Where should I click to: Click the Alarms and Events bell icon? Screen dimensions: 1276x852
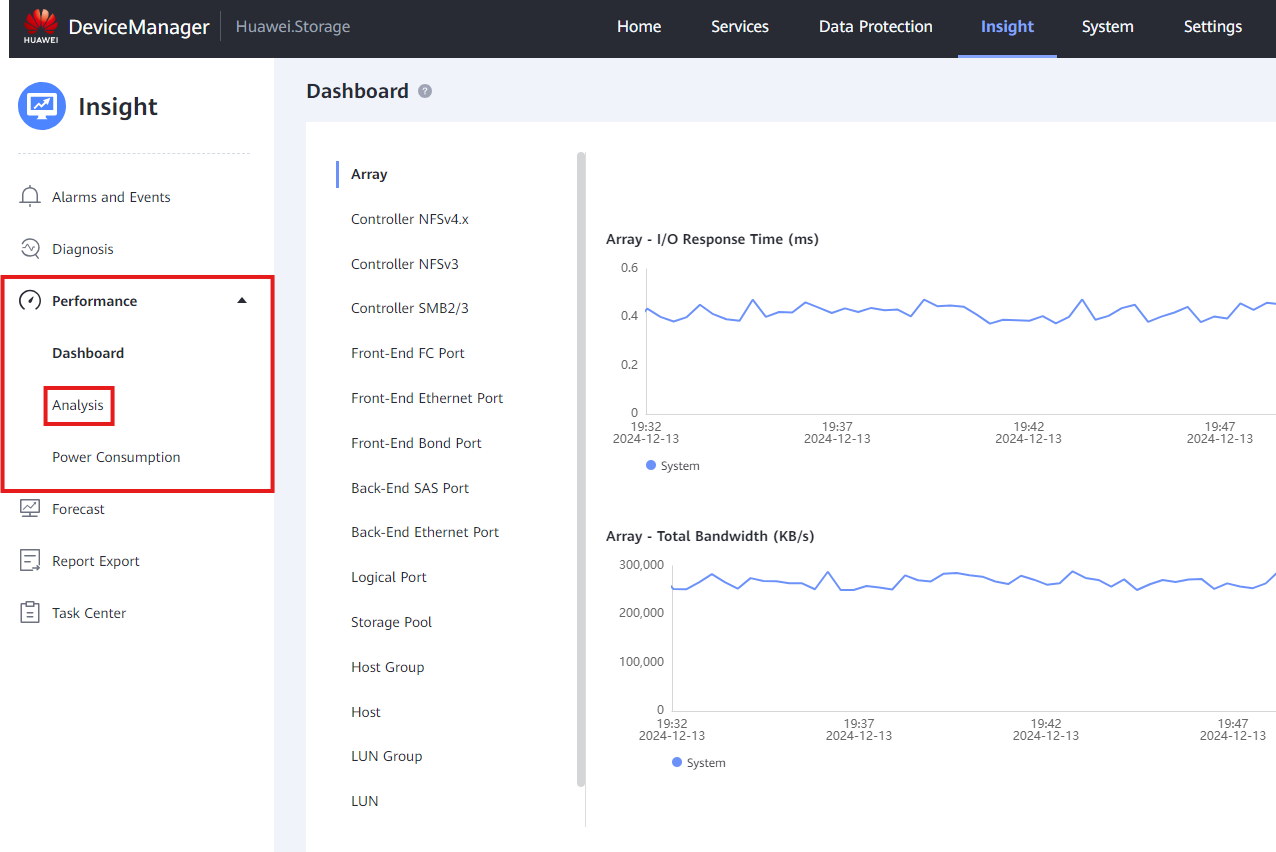click(x=30, y=197)
